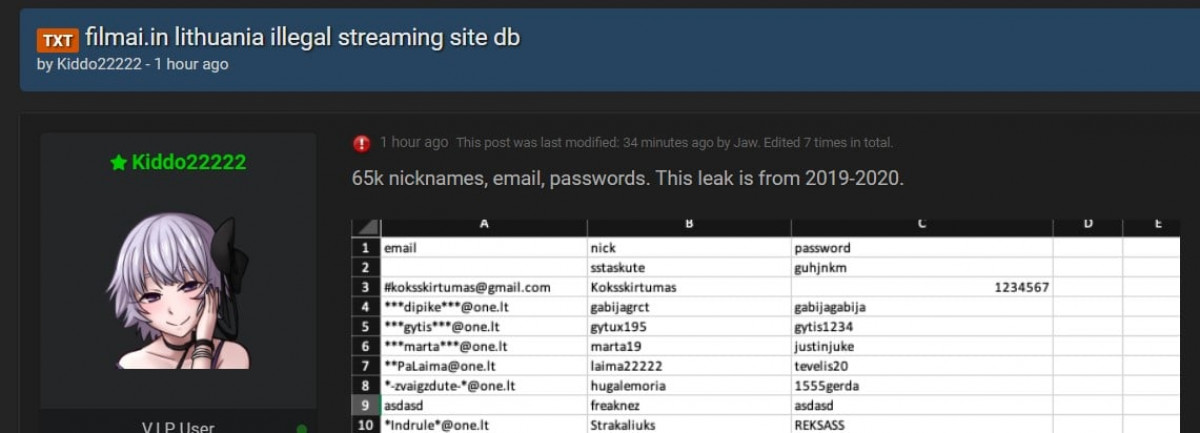Click the red exclamation post icon
Screen dimensions: 1200x433
tap(362, 143)
